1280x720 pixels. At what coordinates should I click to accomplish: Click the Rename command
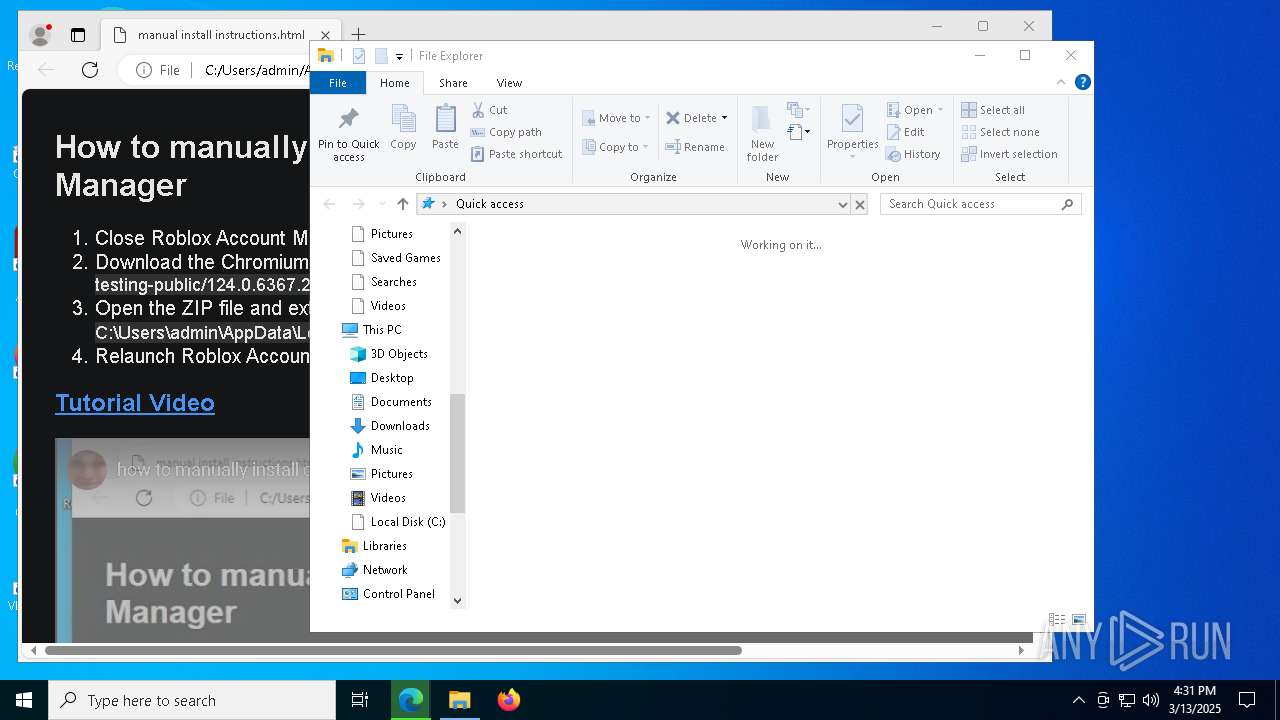coord(696,147)
